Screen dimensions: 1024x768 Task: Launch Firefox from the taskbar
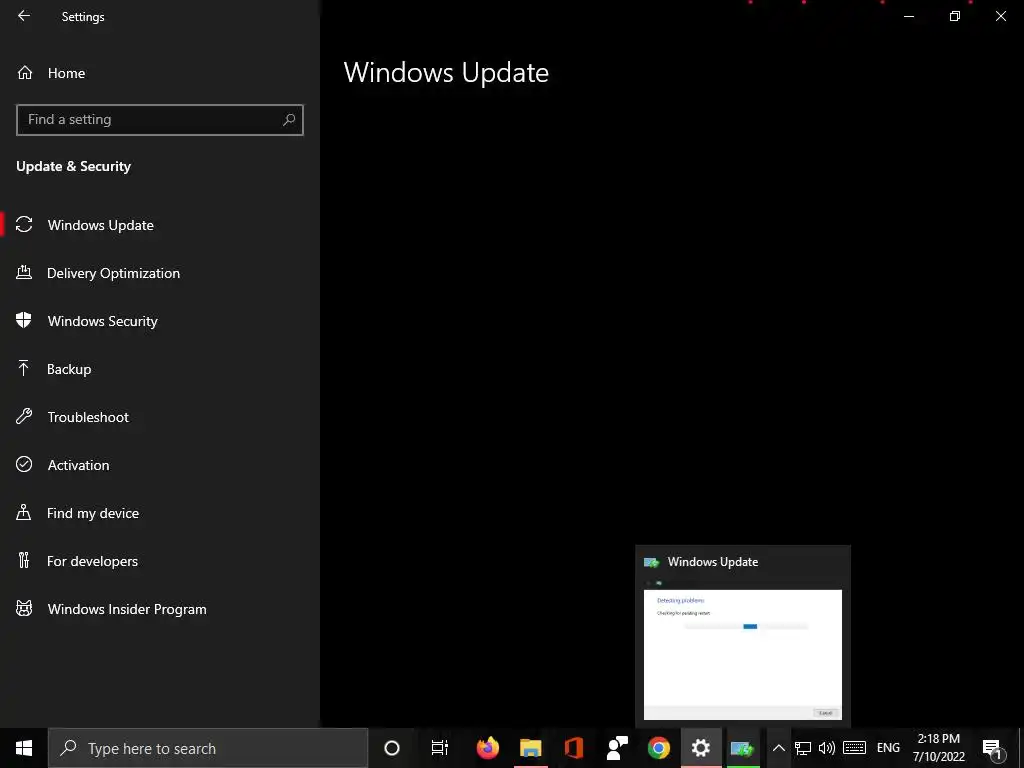coord(487,748)
